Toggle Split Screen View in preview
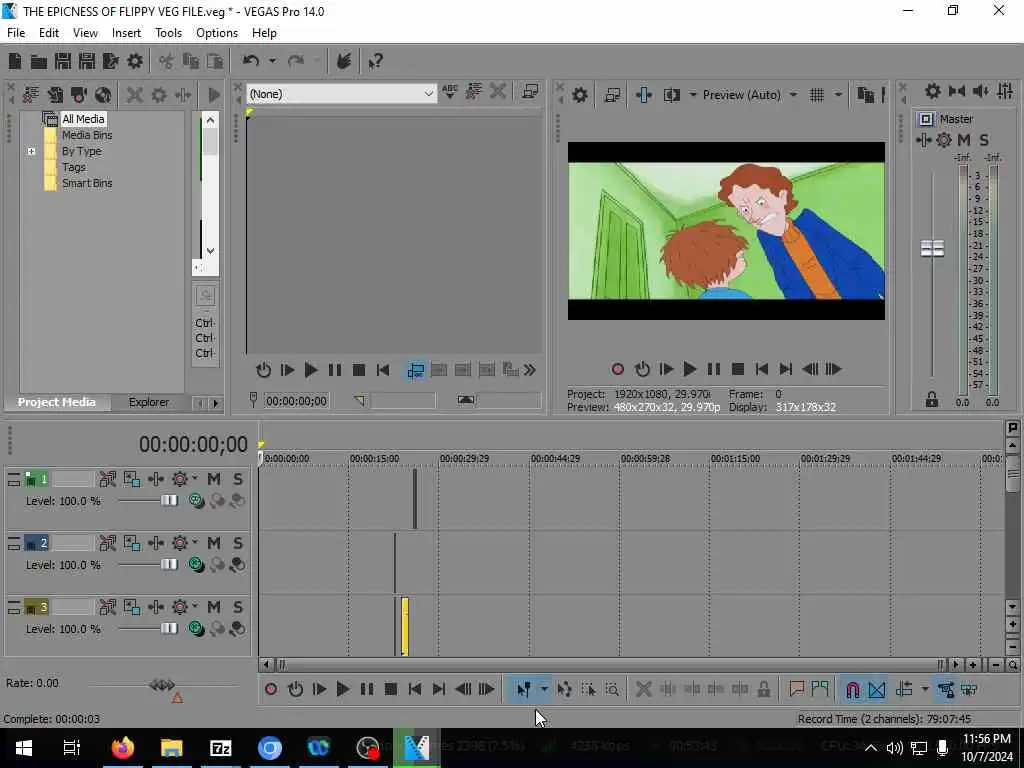Image resolution: width=1024 pixels, height=768 pixels. point(671,95)
